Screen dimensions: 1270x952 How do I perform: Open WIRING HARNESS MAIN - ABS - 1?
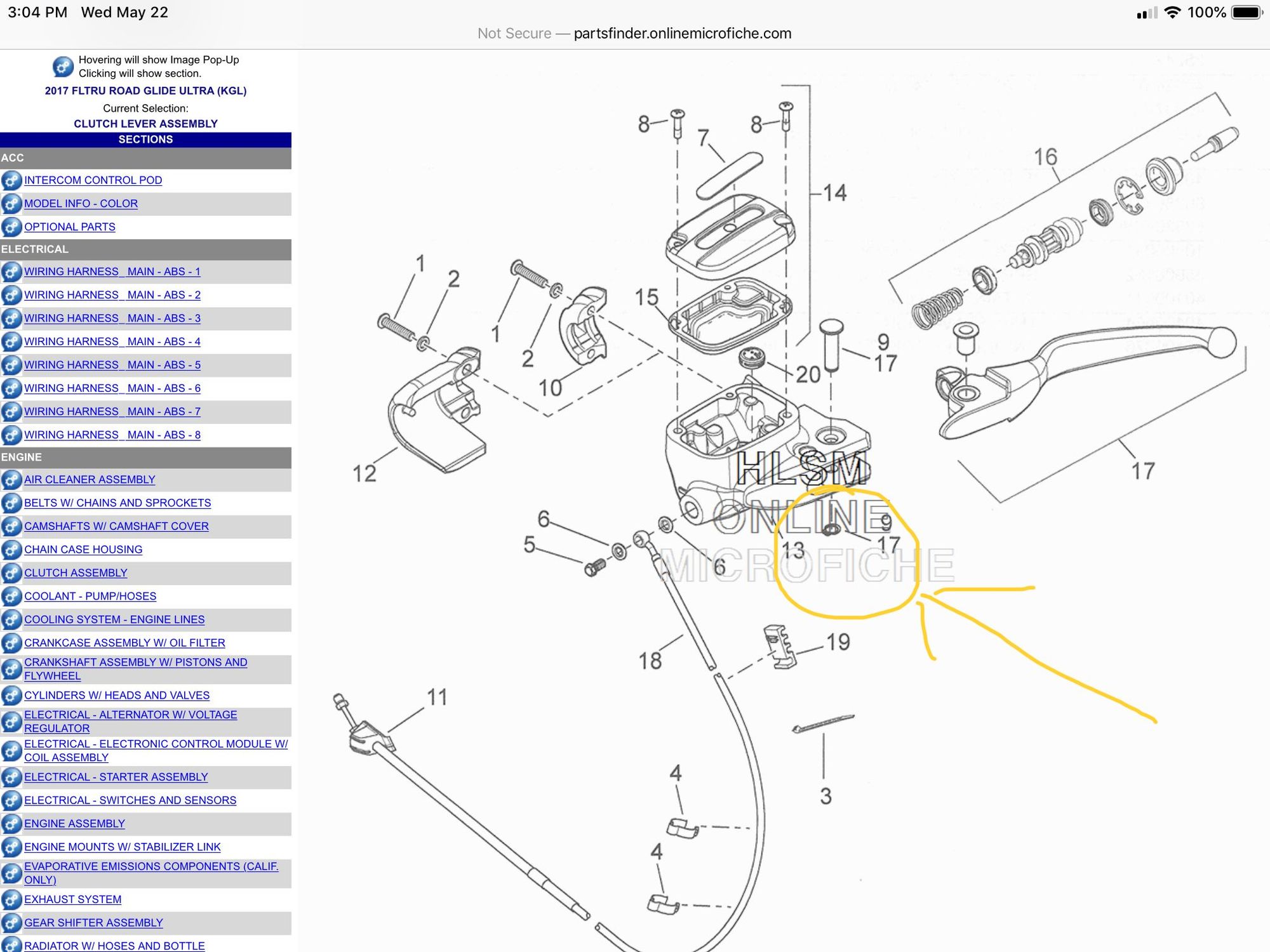coord(112,272)
